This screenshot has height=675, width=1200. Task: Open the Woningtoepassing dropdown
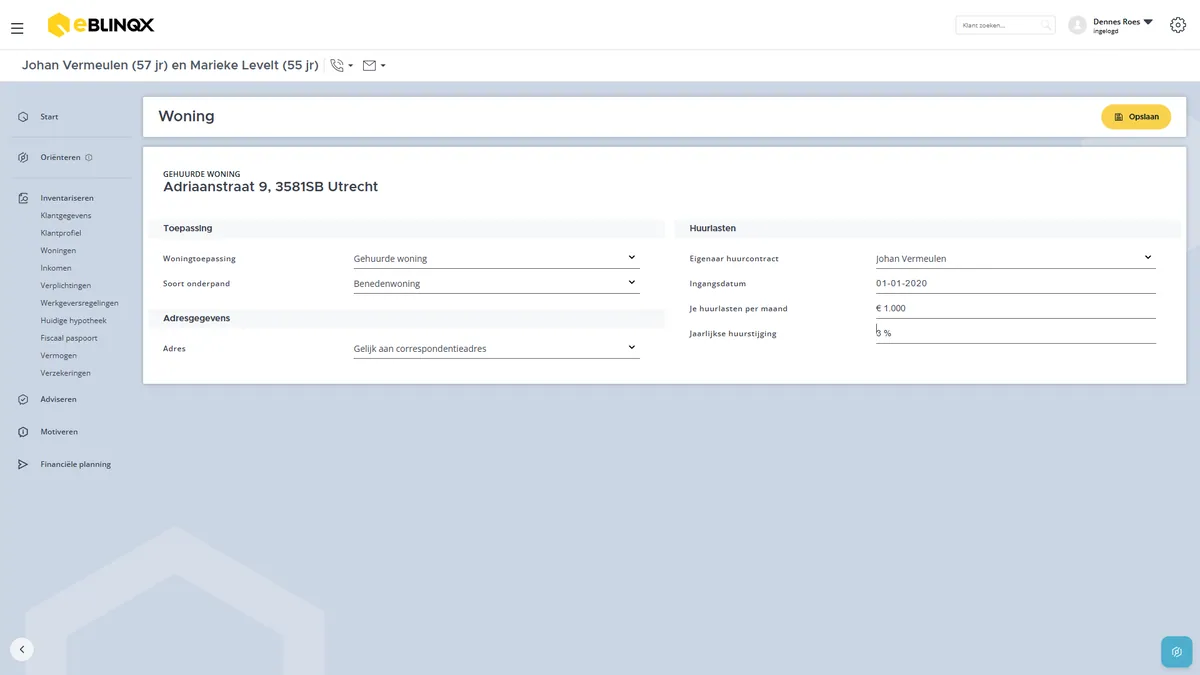496,258
